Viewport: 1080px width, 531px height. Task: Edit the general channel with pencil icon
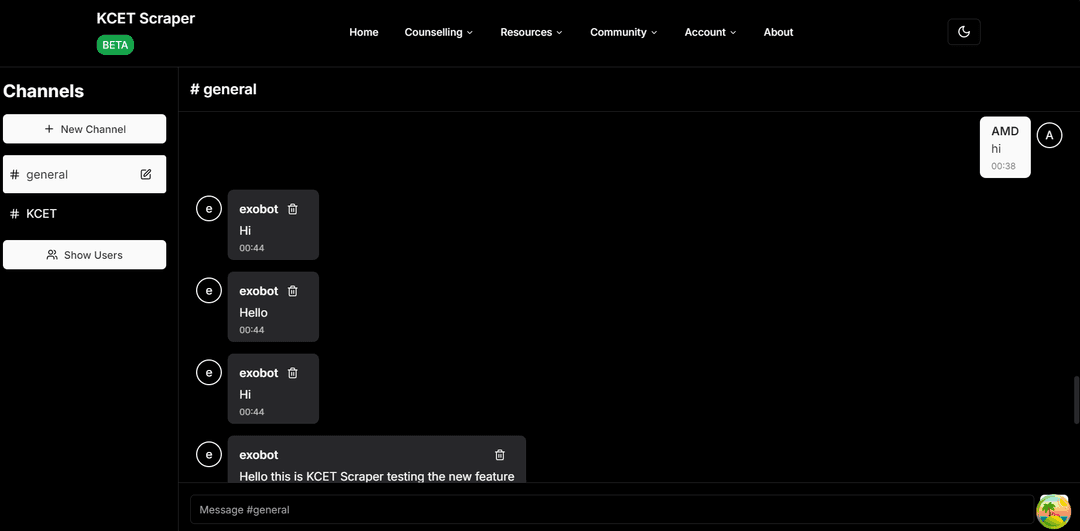click(146, 174)
